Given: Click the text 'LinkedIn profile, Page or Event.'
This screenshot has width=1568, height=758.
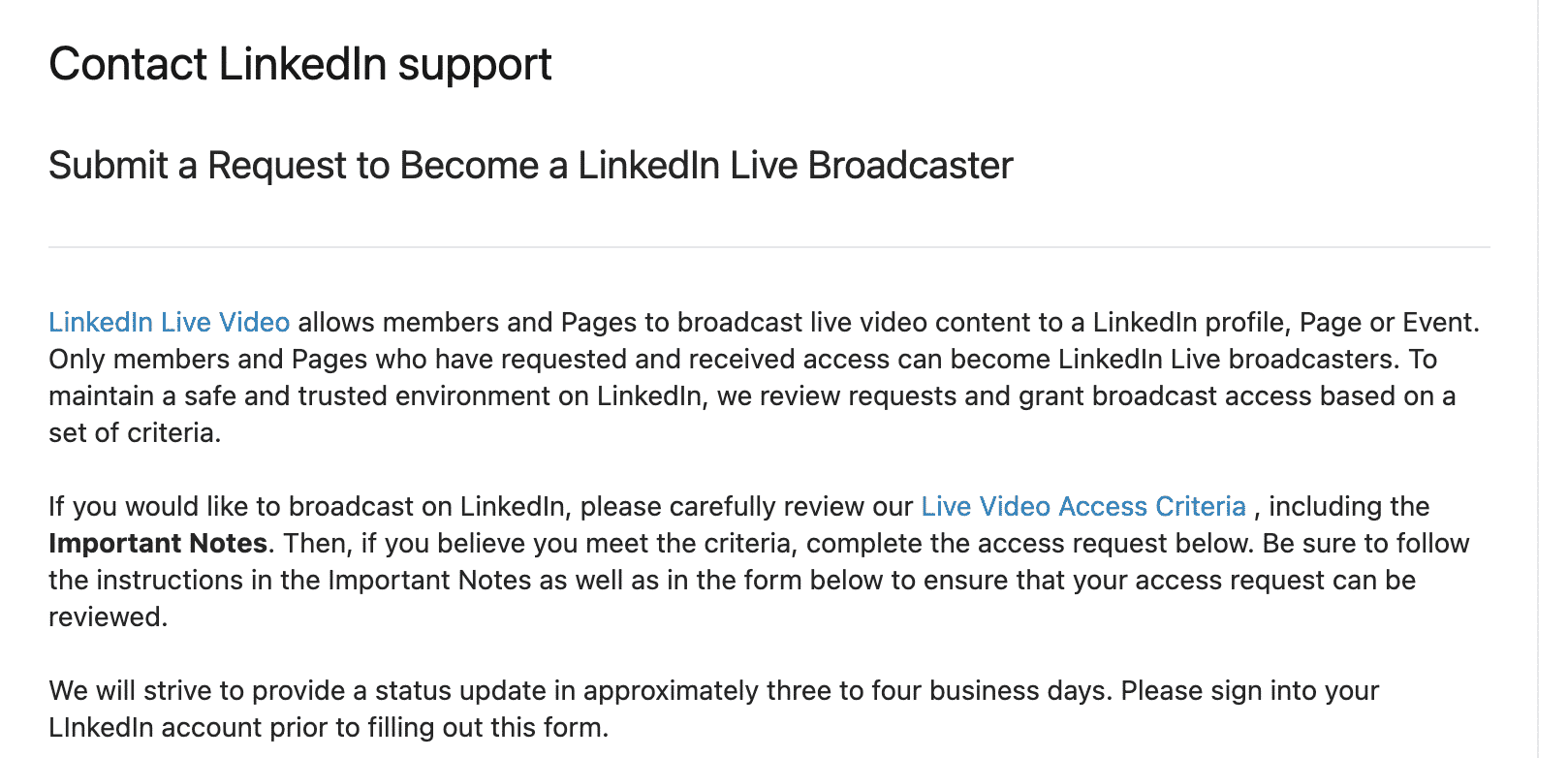Looking at the screenshot, I should coord(1287,322).
